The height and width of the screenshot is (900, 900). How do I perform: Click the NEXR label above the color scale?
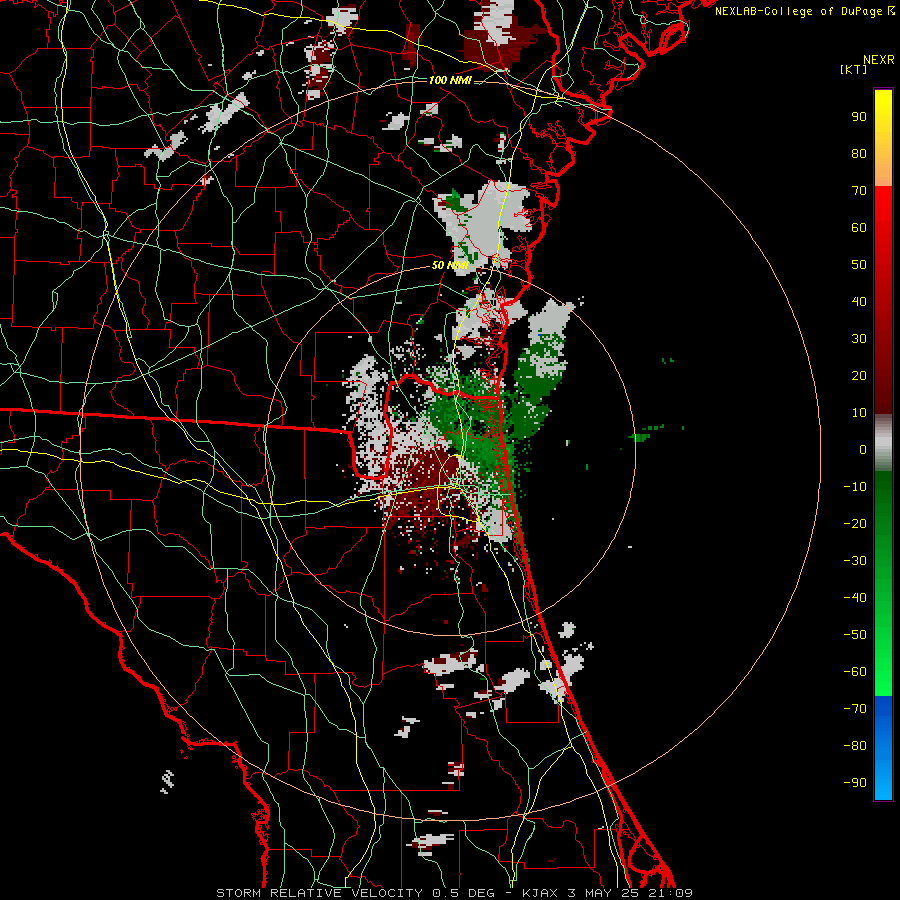[879, 60]
